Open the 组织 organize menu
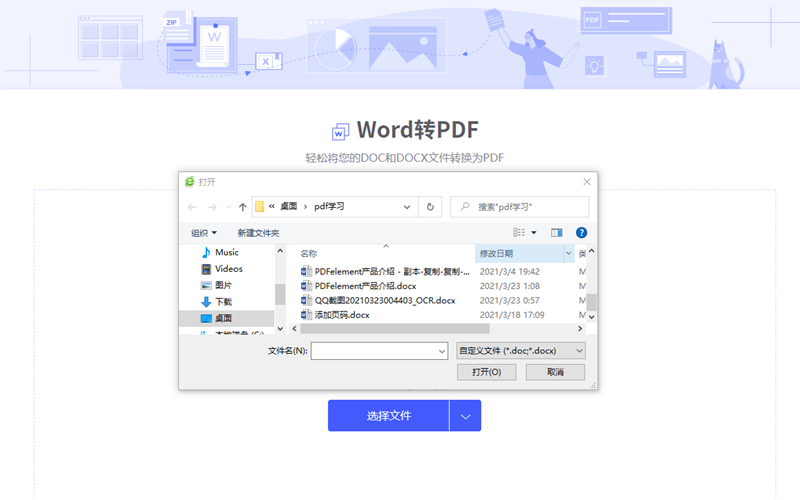 pos(204,233)
